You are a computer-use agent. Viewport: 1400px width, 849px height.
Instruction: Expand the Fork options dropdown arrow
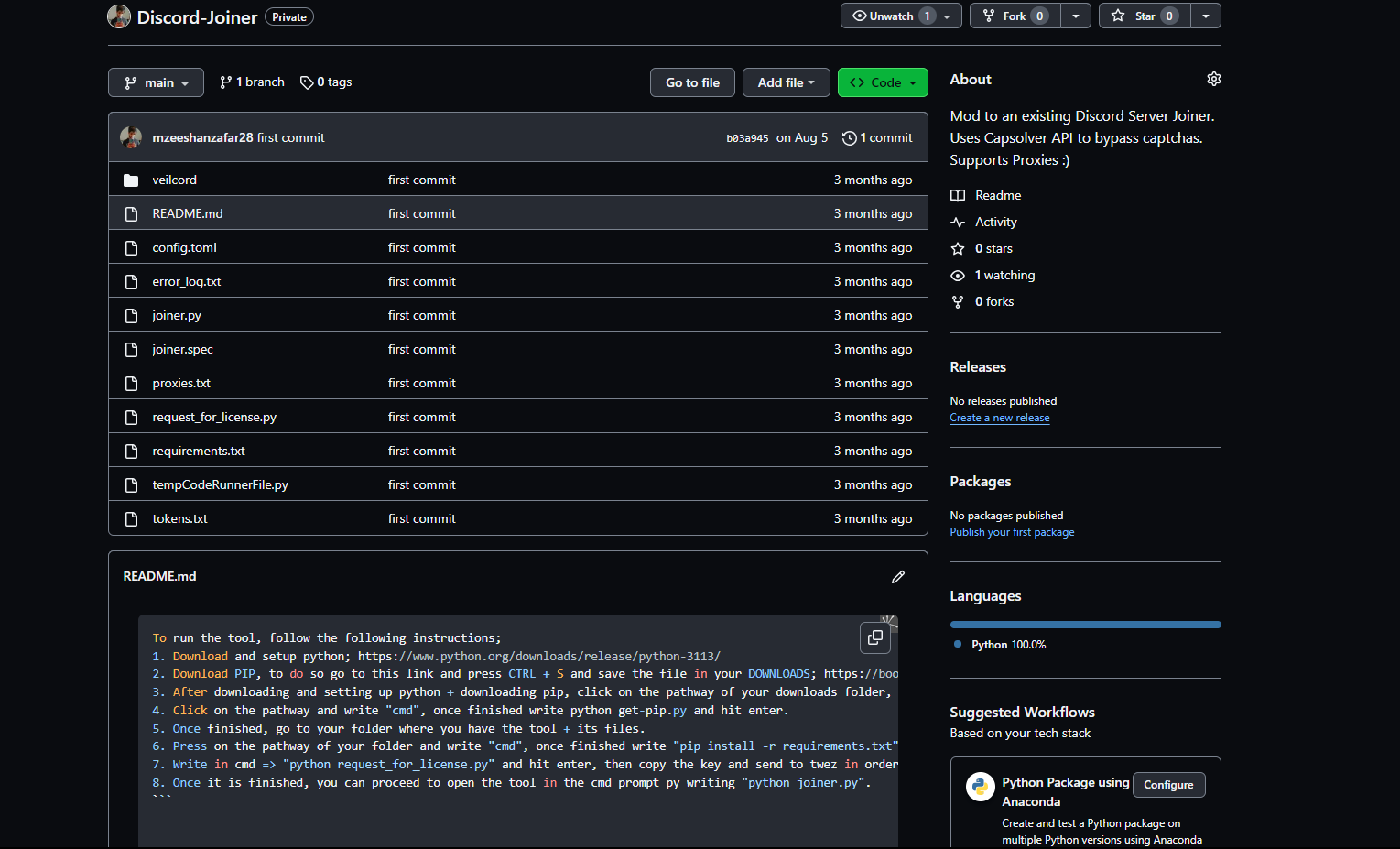pos(1076,16)
